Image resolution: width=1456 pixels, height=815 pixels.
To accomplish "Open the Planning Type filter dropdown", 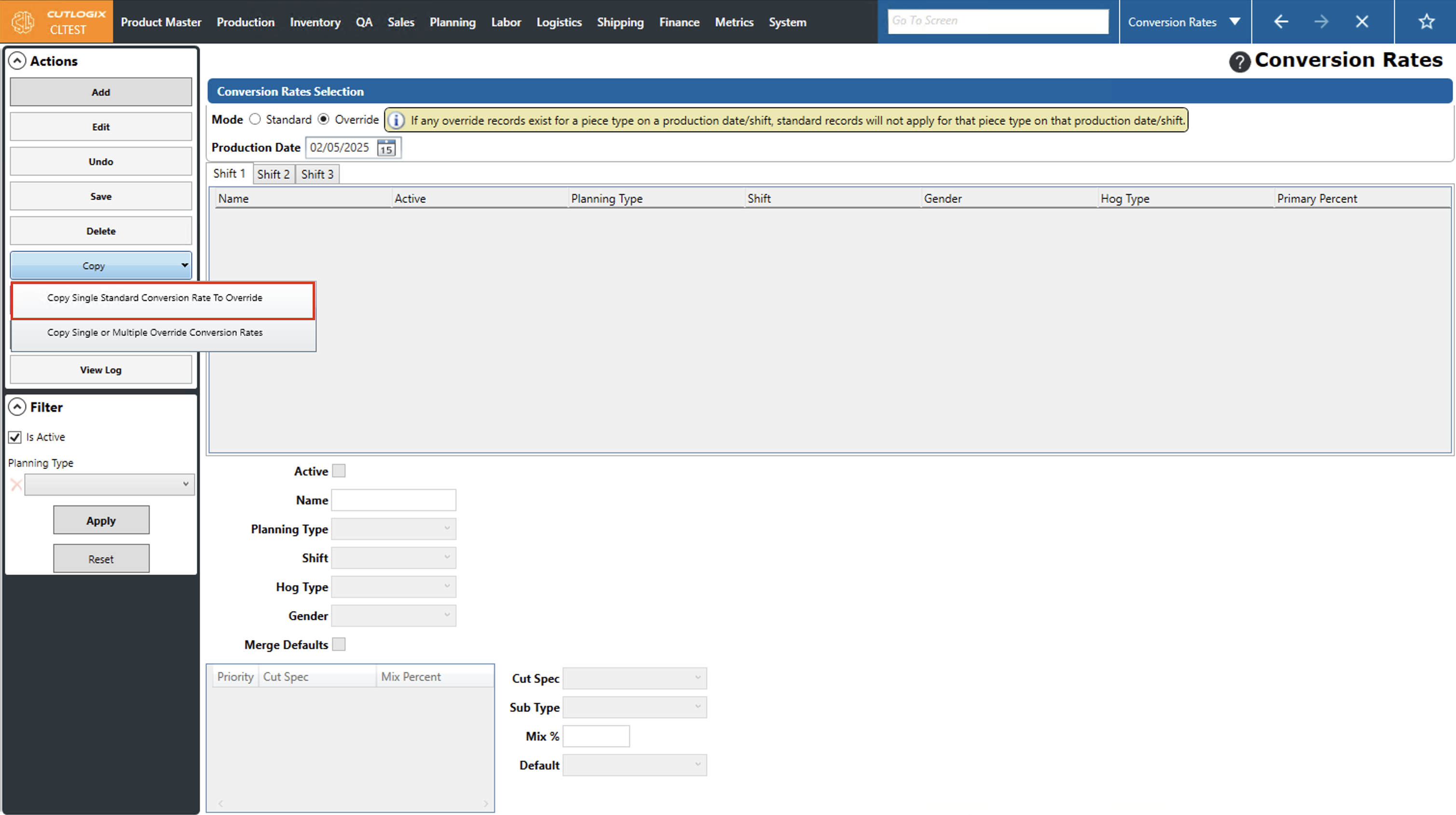I will coord(110,484).
